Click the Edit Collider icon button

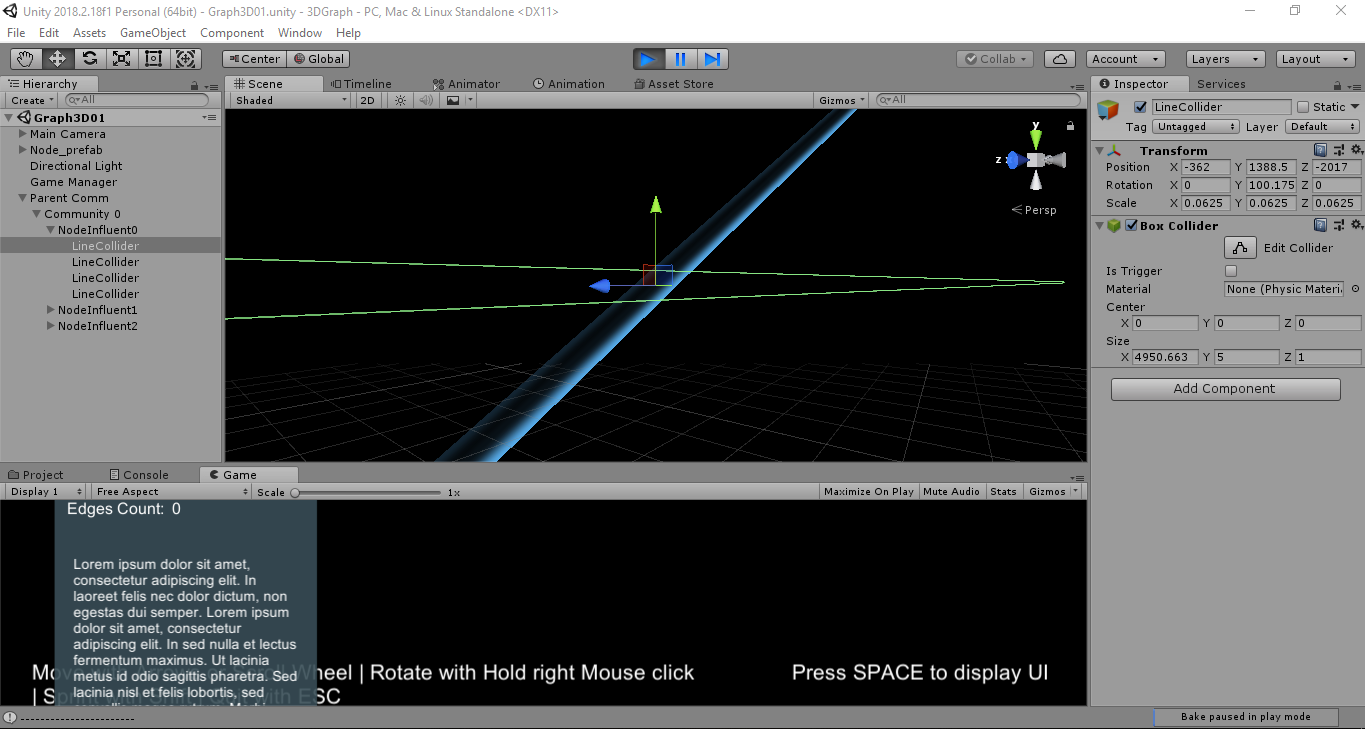coord(1240,248)
